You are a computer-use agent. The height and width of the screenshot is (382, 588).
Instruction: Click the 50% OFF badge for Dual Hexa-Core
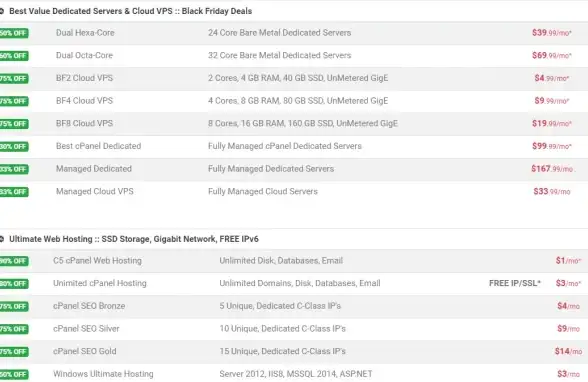[14, 33]
